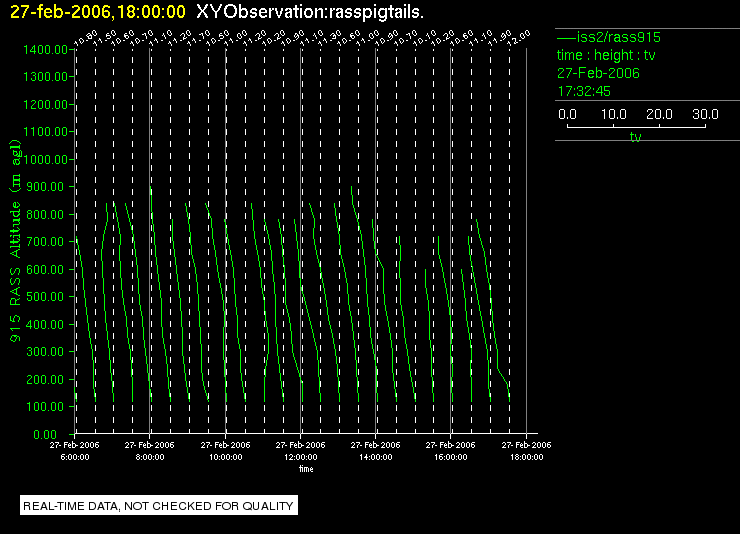This screenshot has height=534, width=740.
Task: Click the '900.00' altitude axis label
Action: pos(45,187)
